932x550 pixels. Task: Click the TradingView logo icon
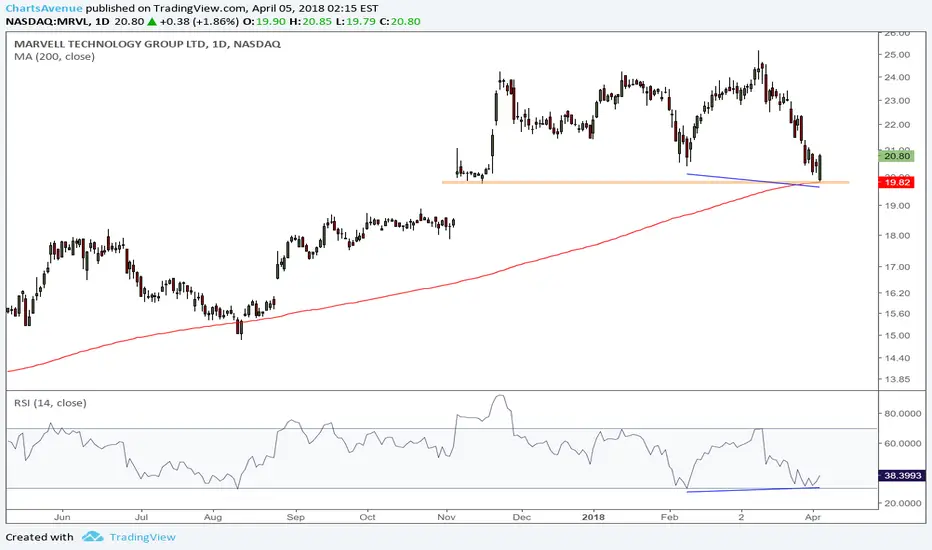point(93,536)
